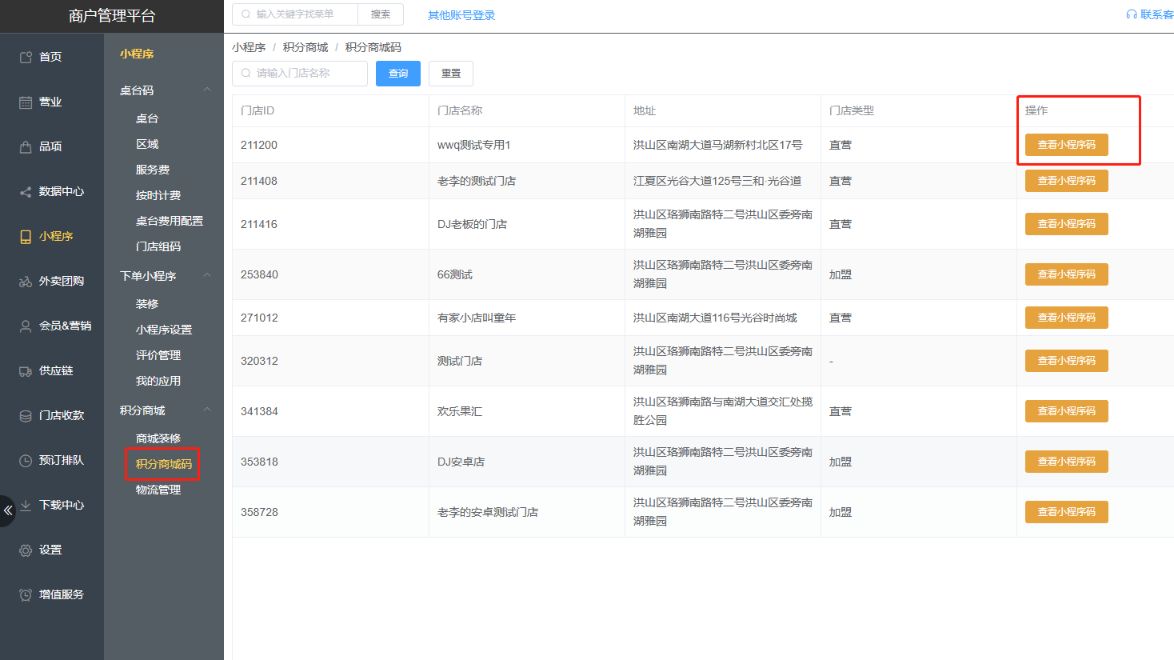Click 查看小程序码 for store 211416
The width and height of the screenshot is (1174, 660).
[x=1066, y=224]
